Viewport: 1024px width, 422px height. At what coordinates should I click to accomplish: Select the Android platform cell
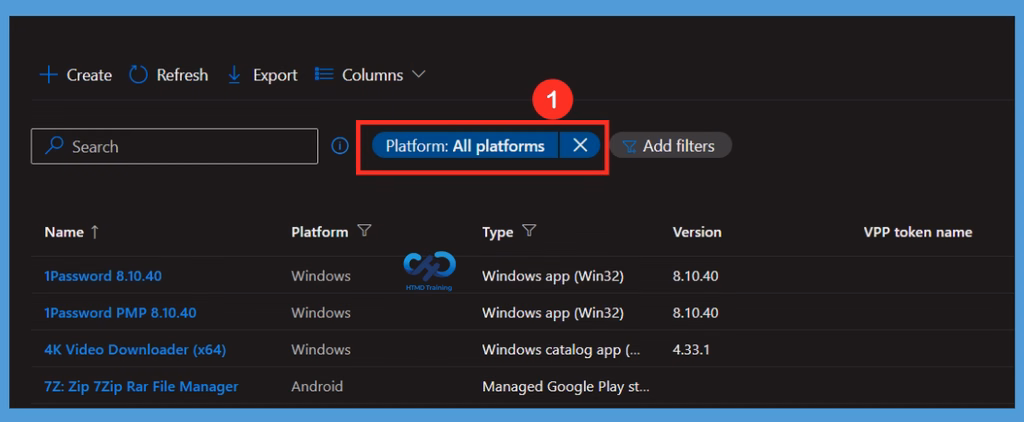[x=317, y=387]
